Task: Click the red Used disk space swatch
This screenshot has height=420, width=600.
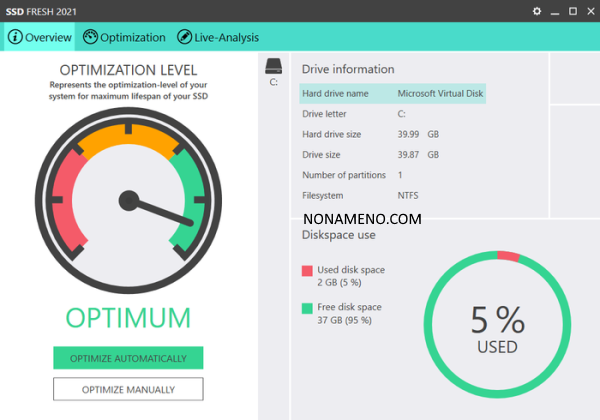Action: 307,271
